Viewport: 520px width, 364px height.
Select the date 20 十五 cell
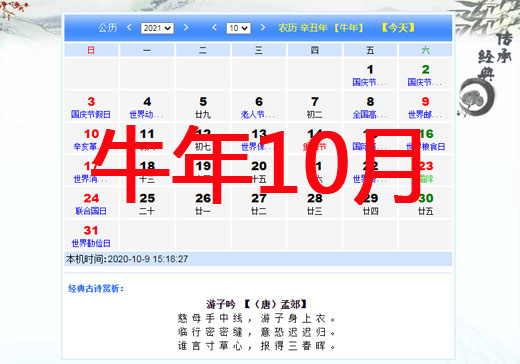coord(259,171)
